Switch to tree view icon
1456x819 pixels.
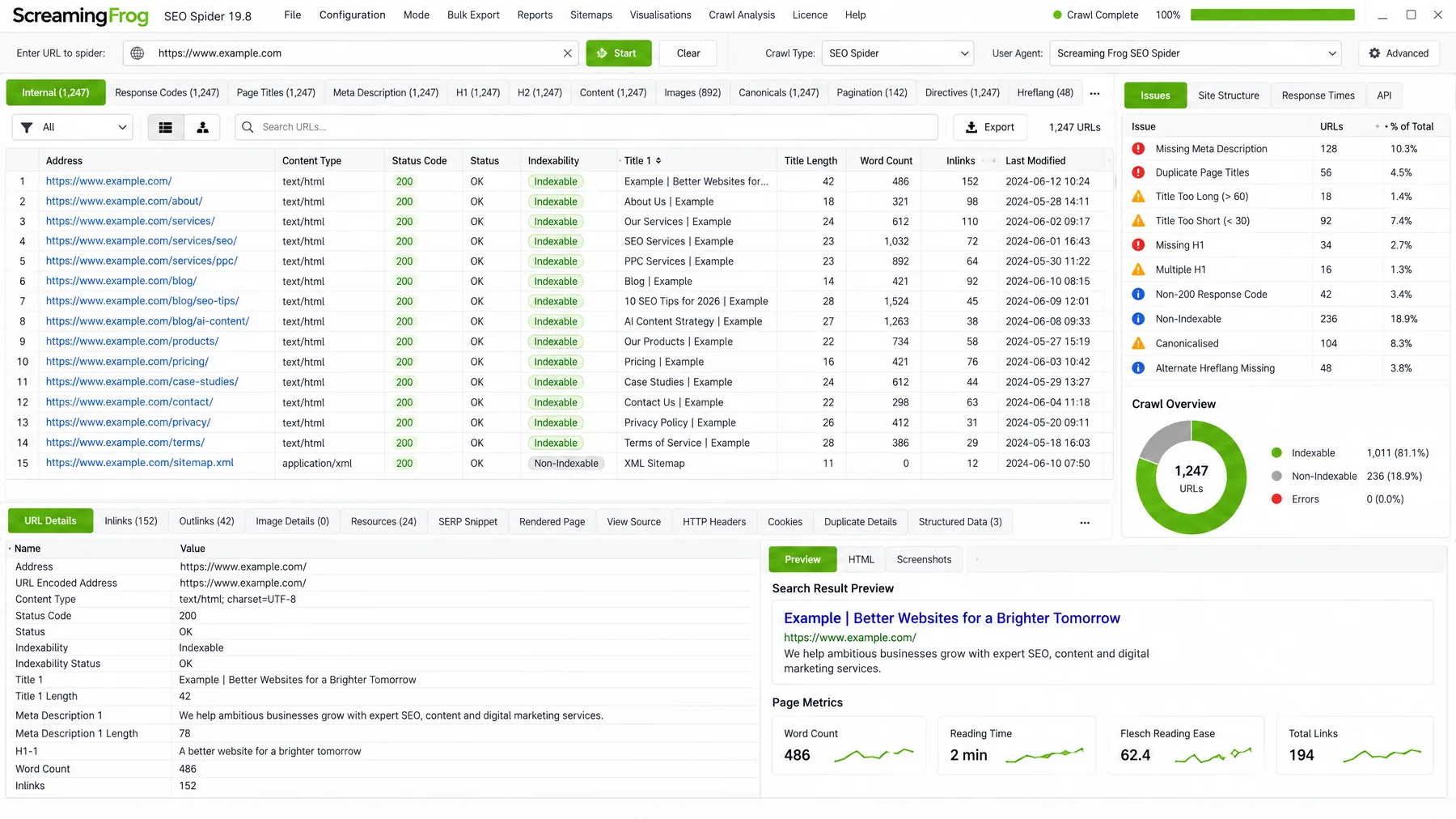point(203,127)
